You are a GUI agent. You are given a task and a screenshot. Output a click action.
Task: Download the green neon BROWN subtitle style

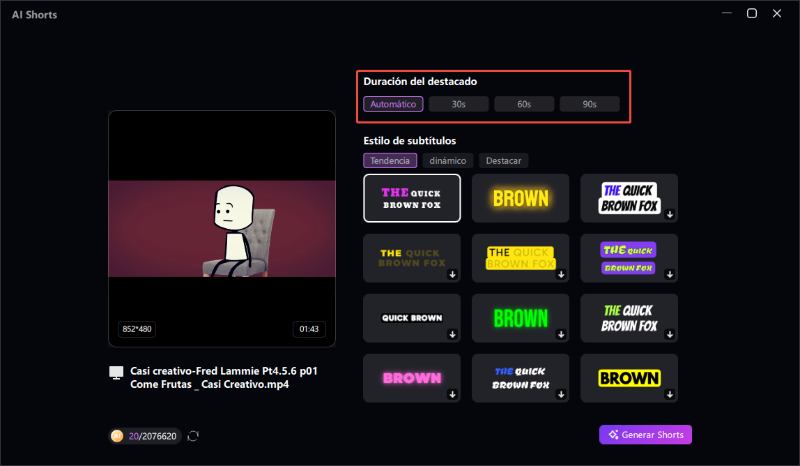(x=561, y=334)
